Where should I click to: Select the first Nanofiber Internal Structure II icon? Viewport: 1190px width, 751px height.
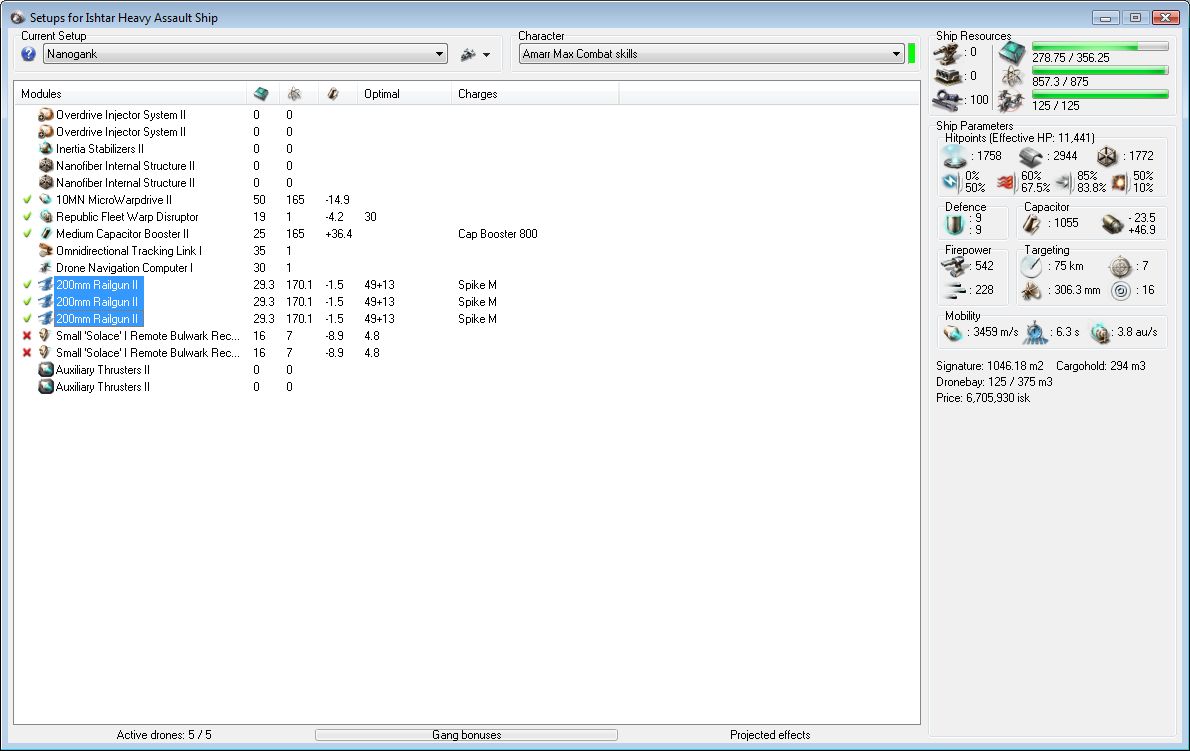[46, 165]
